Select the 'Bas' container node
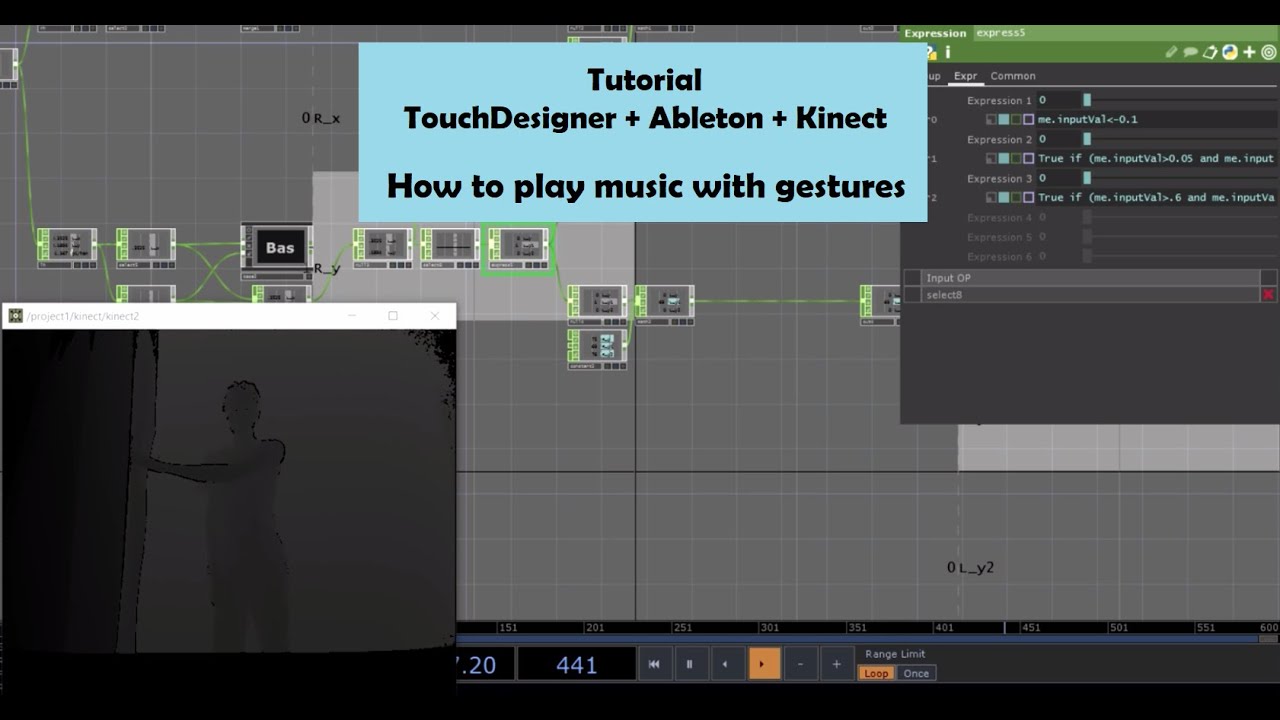 pyautogui.click(x=279, y=249)
